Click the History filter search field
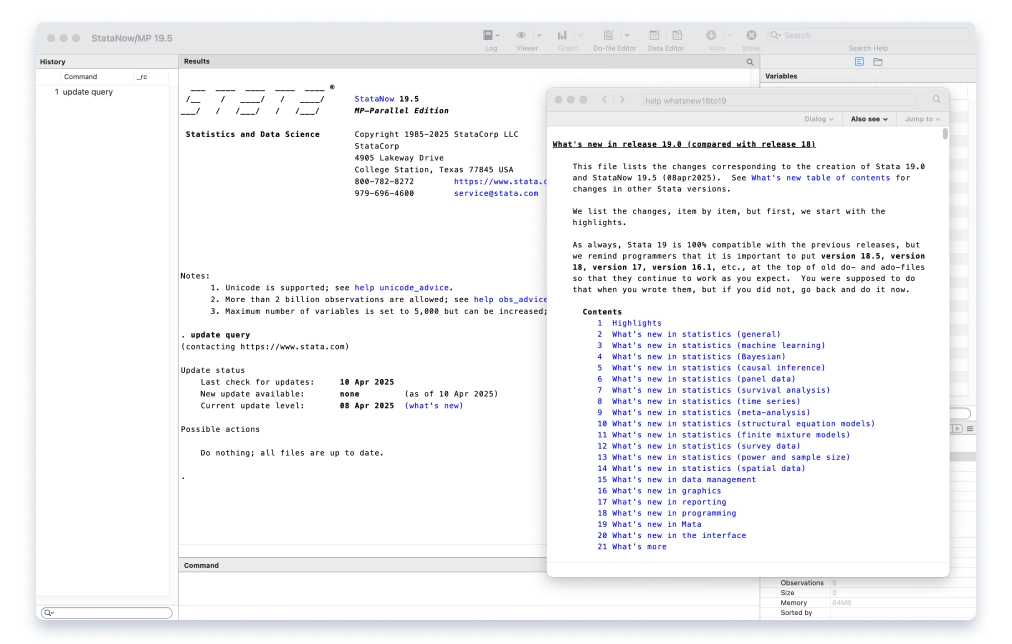Viewport: 1012px width, 644px height. [x=106, y=612]
